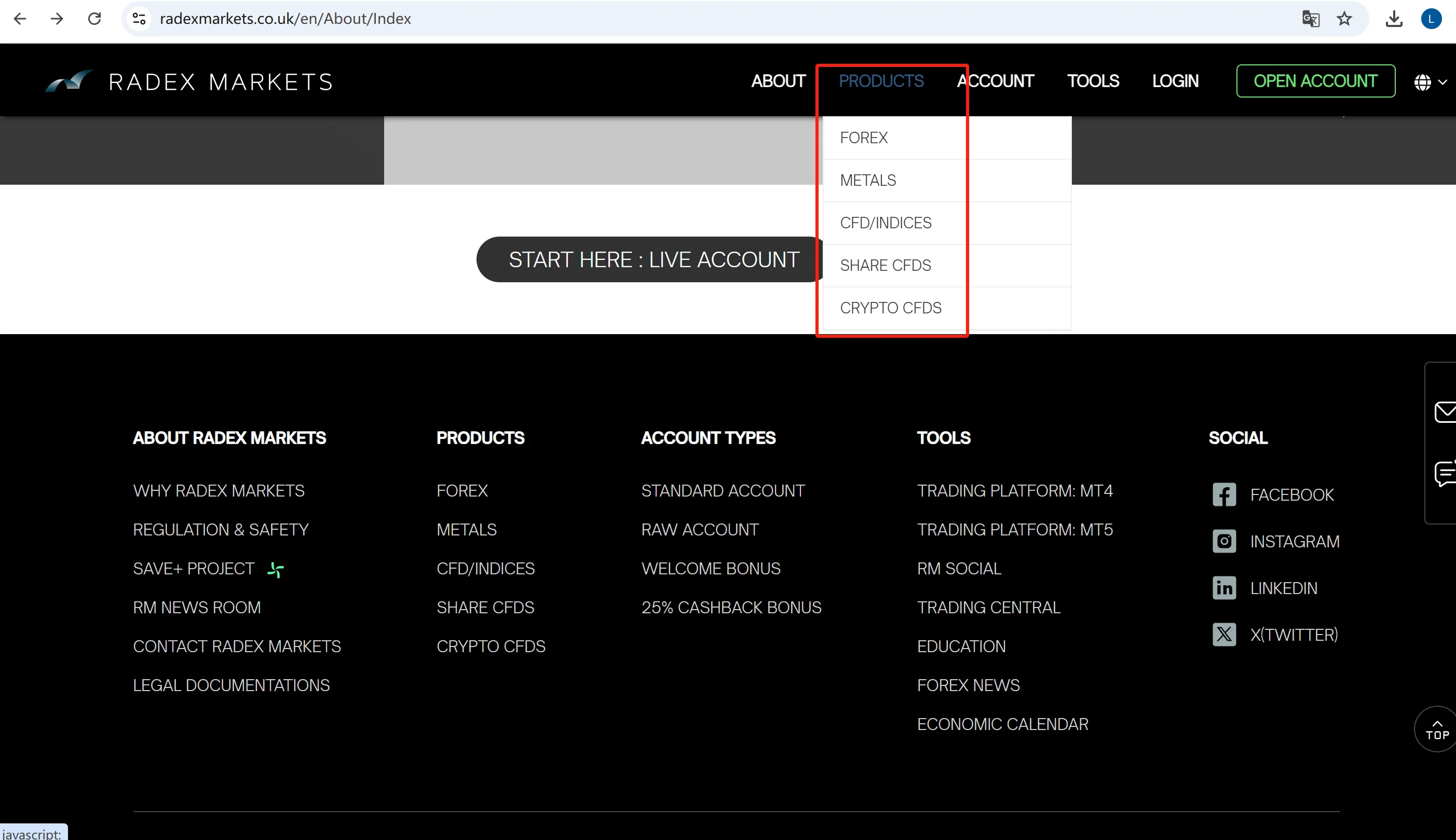Click the Radex Markets logo
The height and width of the screenshot is (840, 1456).
pos(189,81)
